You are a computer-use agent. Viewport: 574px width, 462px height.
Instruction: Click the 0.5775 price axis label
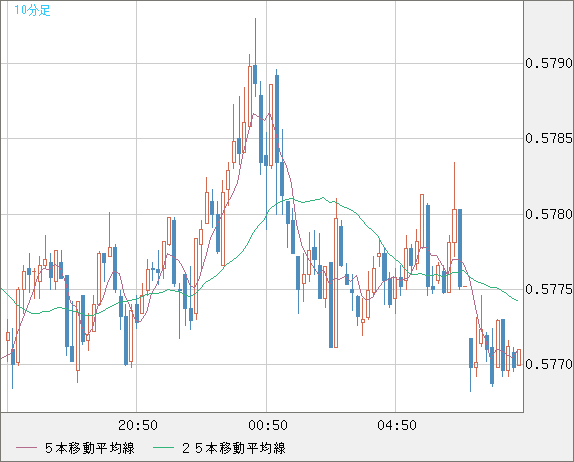tap(549, 289)
